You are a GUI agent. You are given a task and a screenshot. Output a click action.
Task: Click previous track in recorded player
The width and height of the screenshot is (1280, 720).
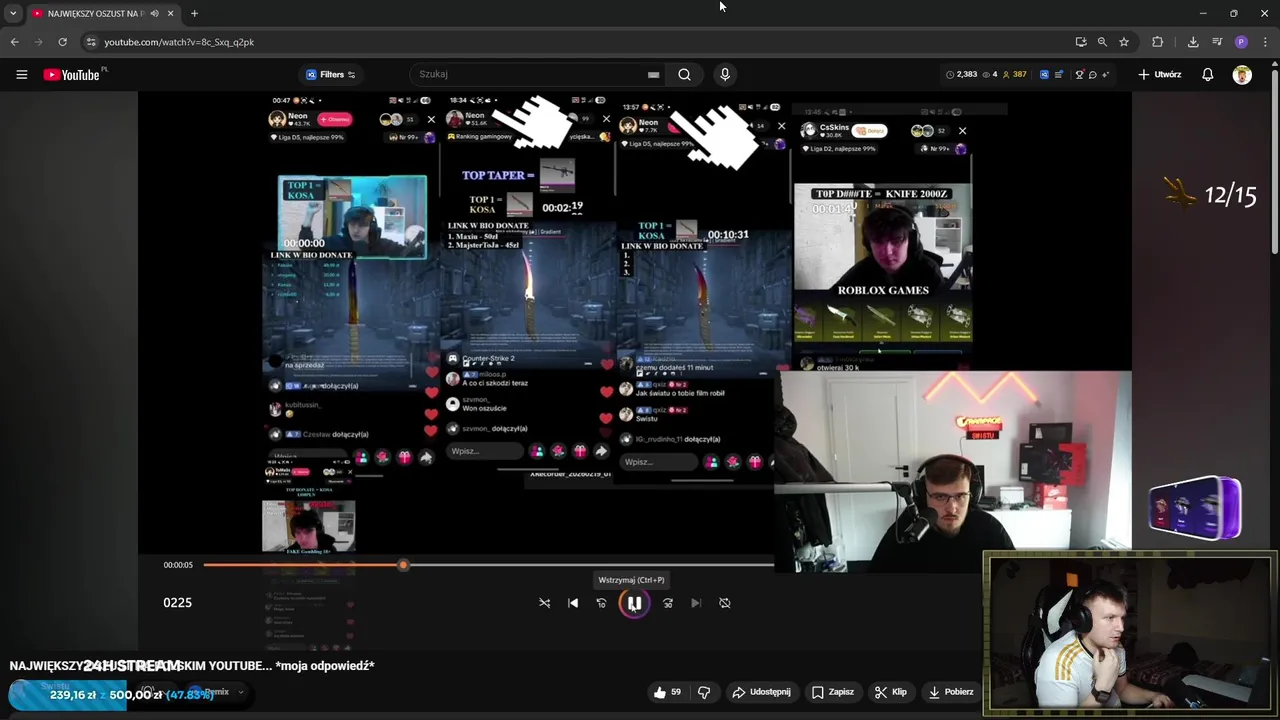[x=573, y=603]
